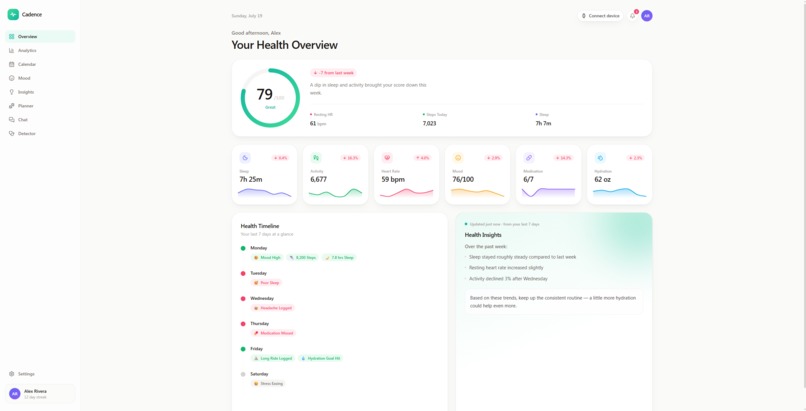
Task: Click the Hydration Goal Hit tag
Action: tap(320, 358)
